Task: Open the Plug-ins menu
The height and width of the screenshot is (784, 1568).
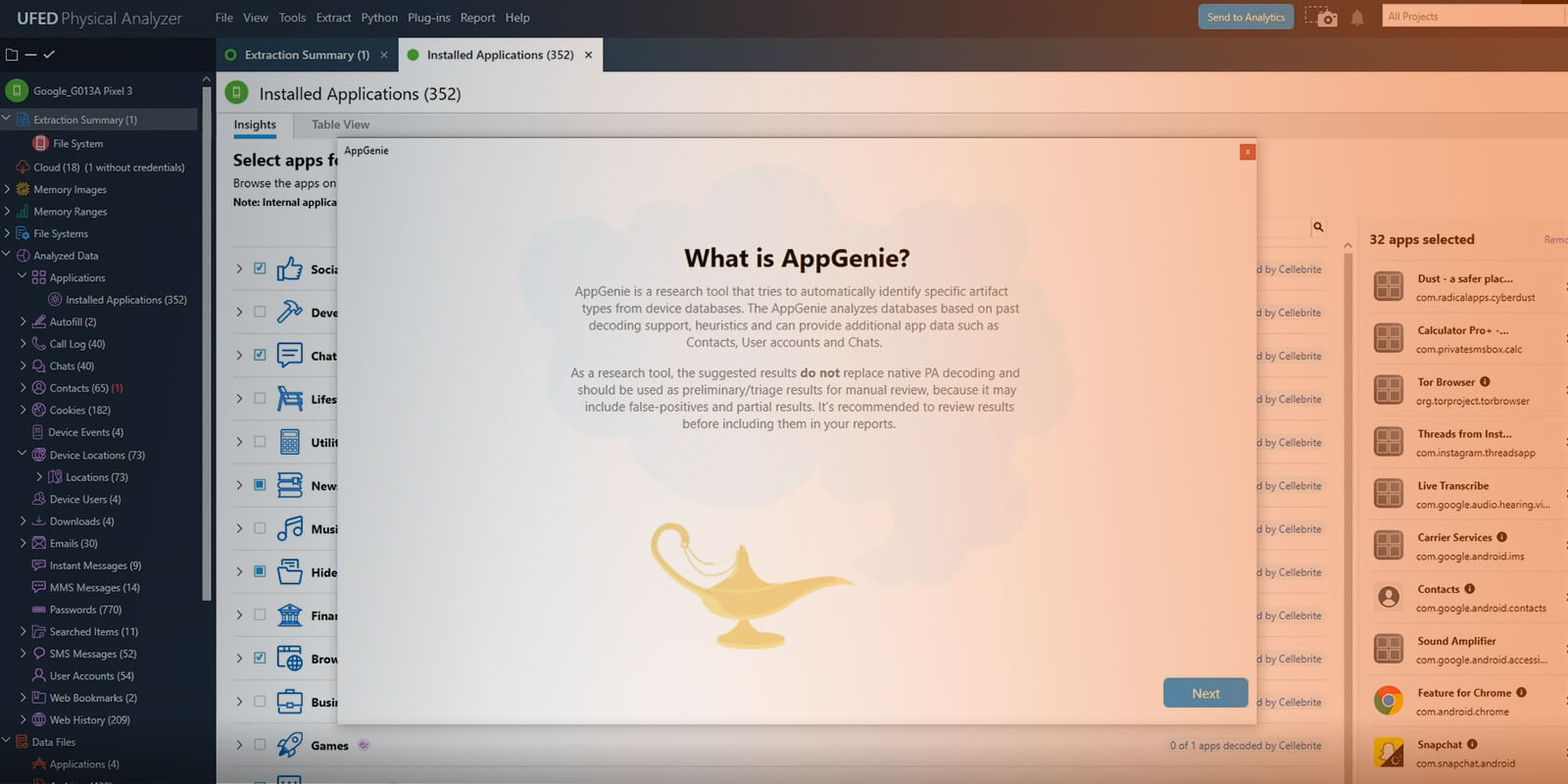Action: [x=429, y=18]
